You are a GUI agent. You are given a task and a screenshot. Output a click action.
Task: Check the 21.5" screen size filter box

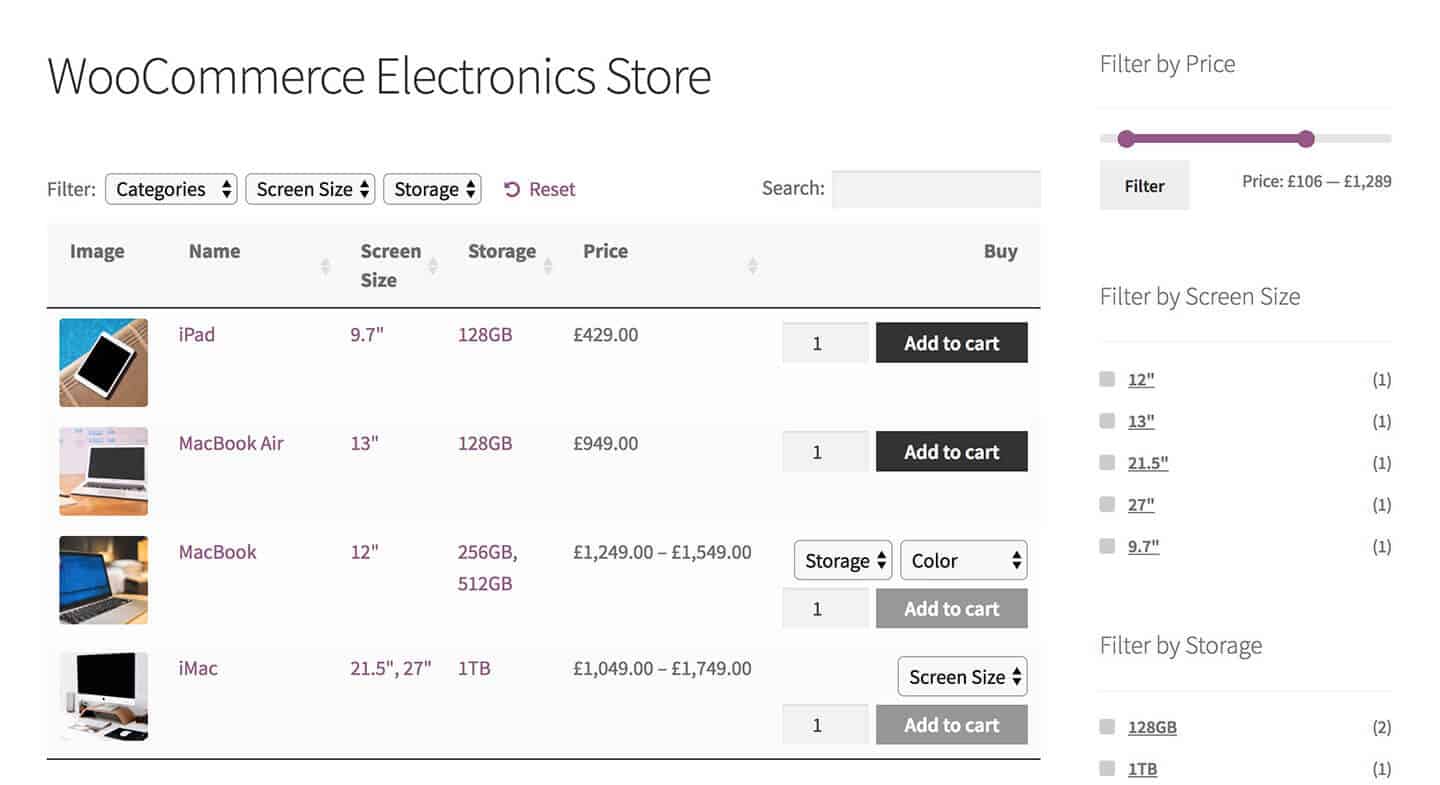1107,462
